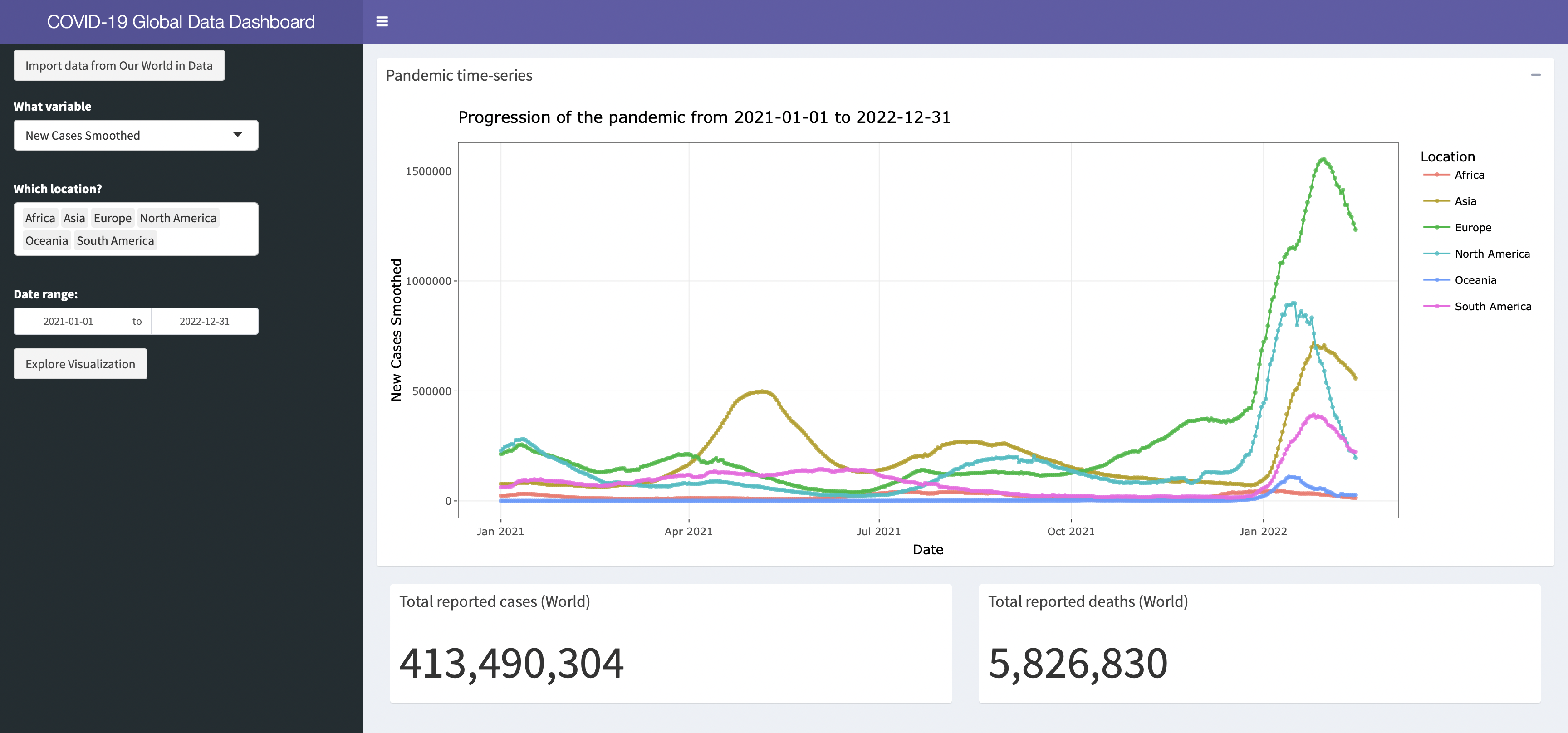
Task: Click the Europe legend line marker
Action: (1436, 228)
